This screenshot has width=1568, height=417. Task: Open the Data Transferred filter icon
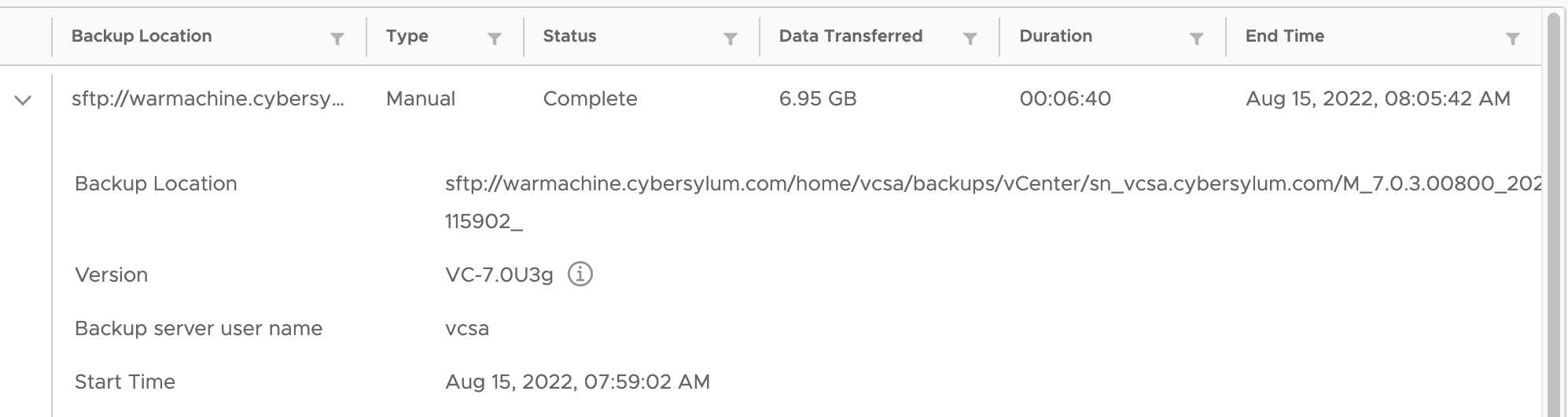click(x=970, y=39)
